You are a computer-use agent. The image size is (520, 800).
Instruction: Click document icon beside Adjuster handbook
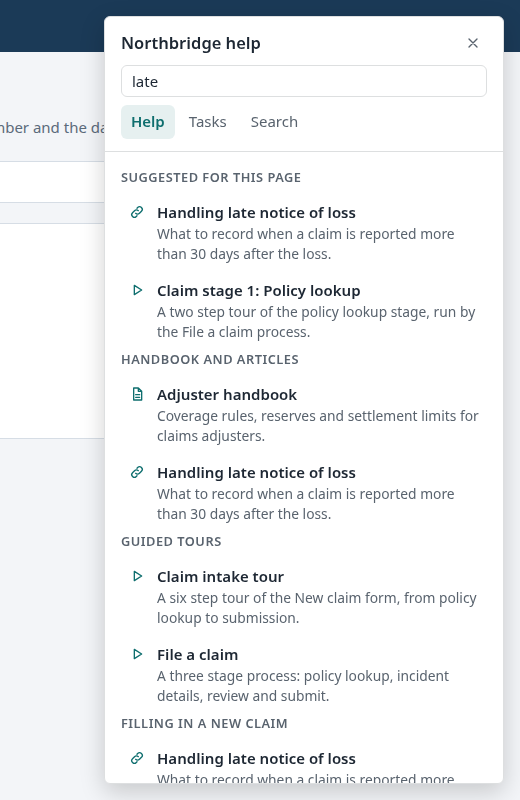tap(137, 394)
